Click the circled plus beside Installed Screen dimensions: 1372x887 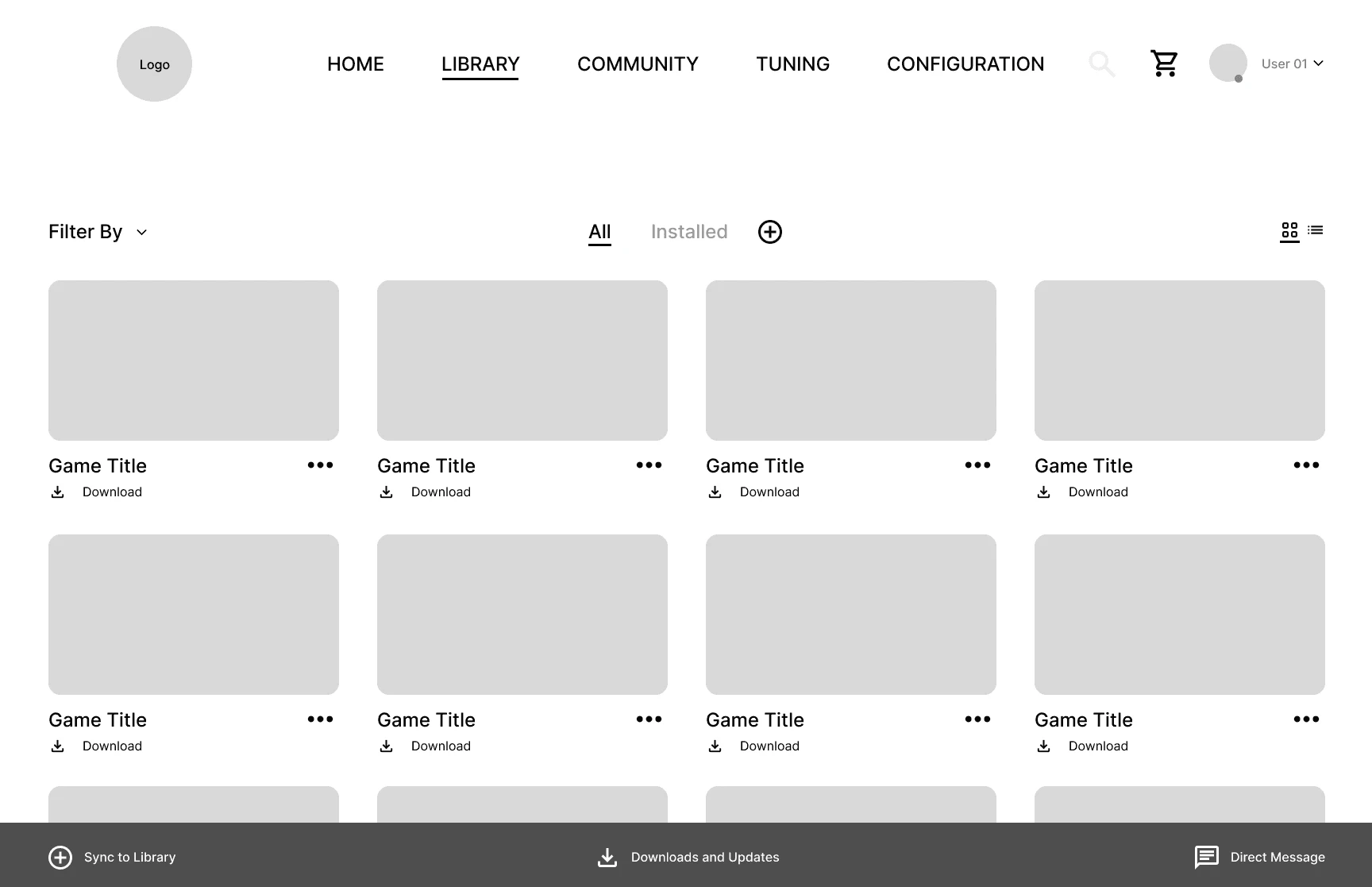(x=770, y=232)
